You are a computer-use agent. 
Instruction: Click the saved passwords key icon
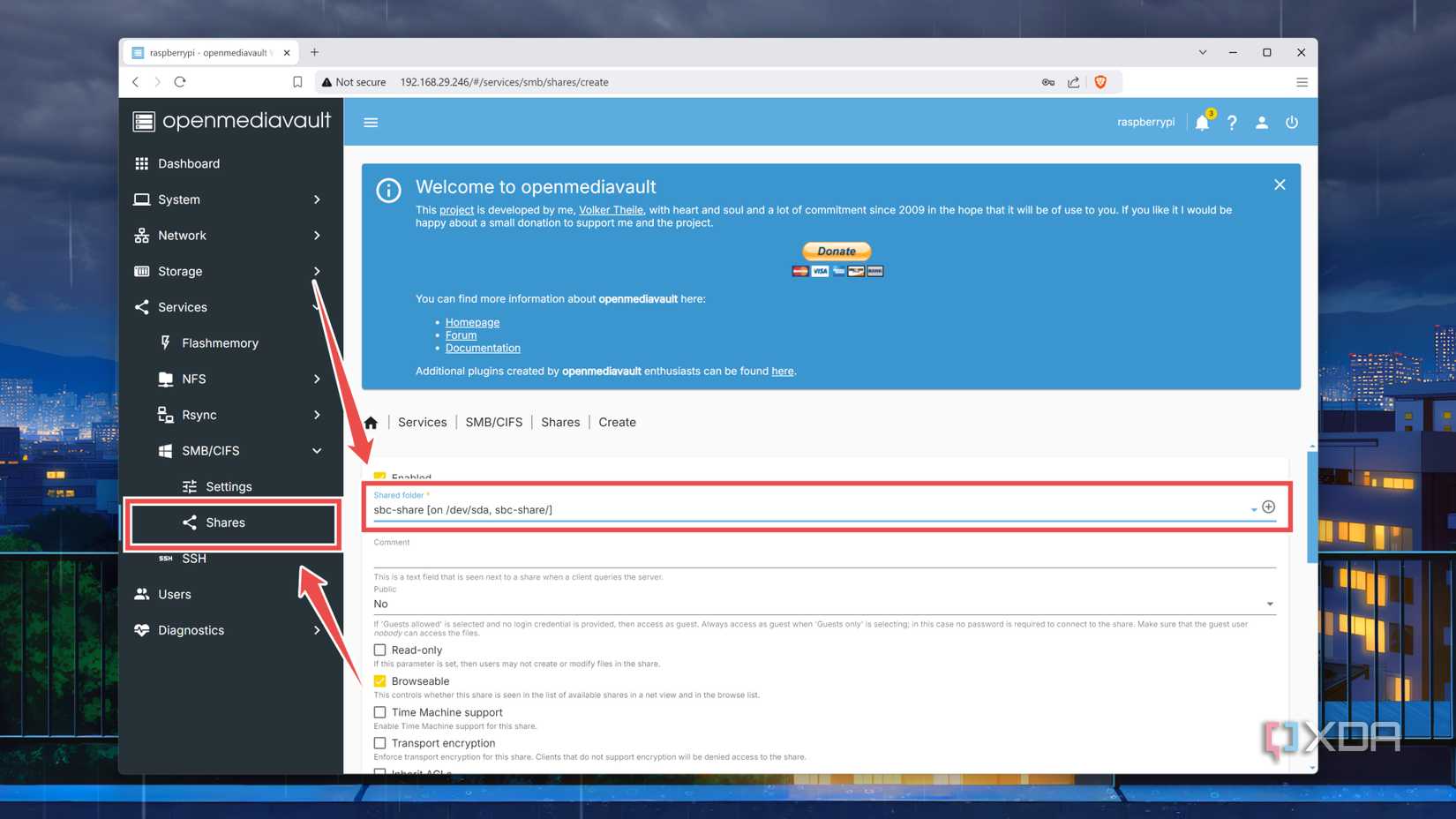1047,82
